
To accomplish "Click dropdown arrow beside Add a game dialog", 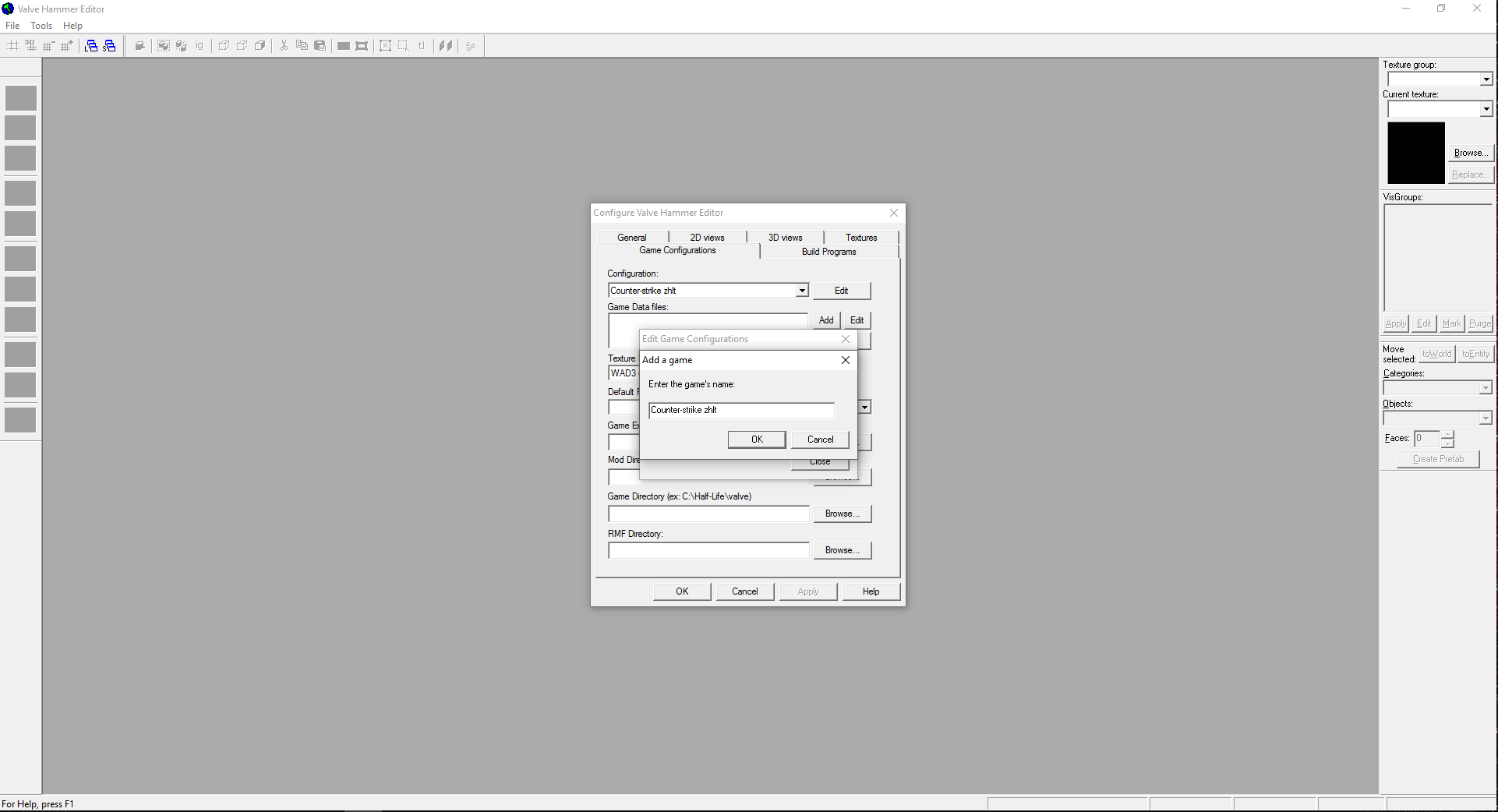I will click(x=864, y=408).
